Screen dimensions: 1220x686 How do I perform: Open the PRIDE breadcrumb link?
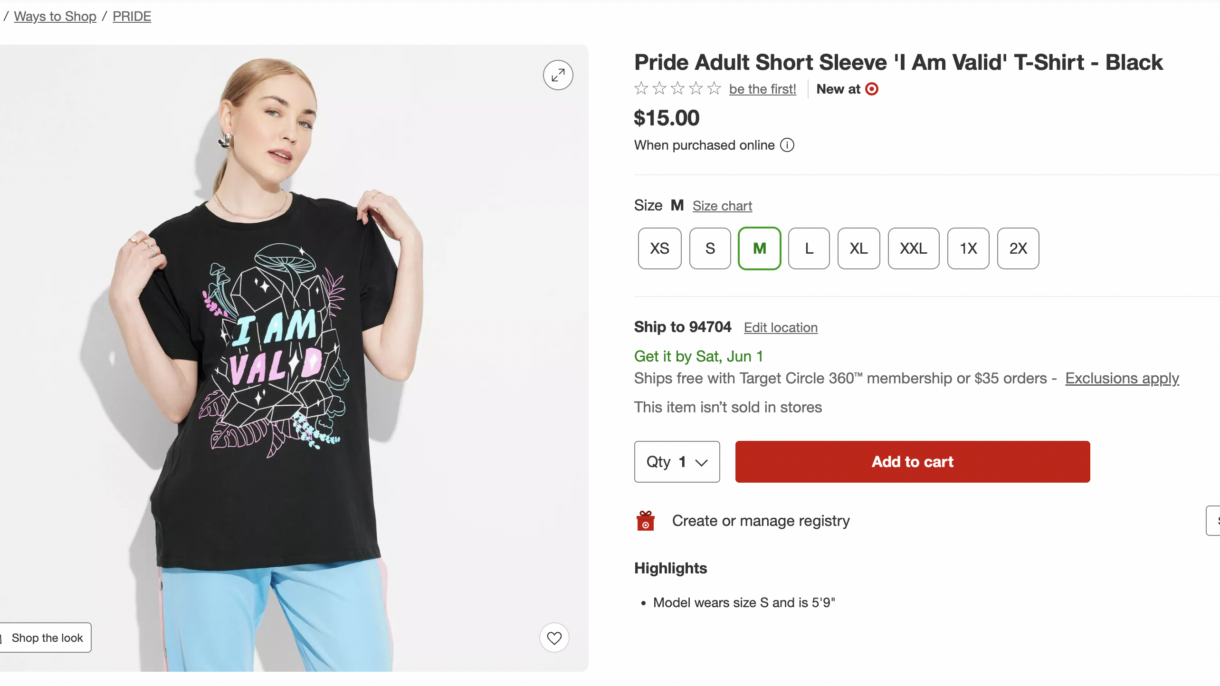click(x=132, y=17)
